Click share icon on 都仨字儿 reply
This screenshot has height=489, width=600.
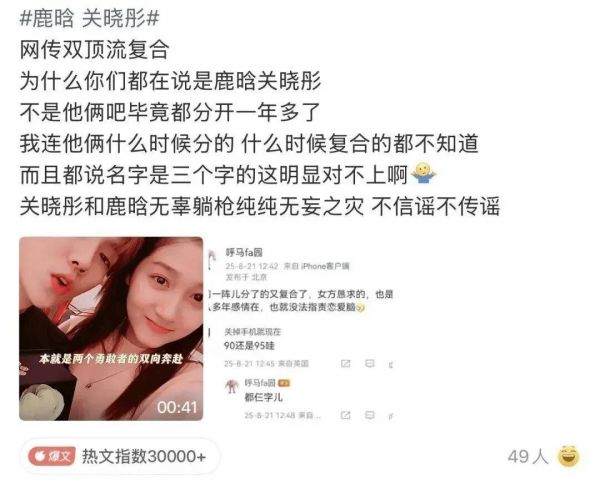point(346,415)
